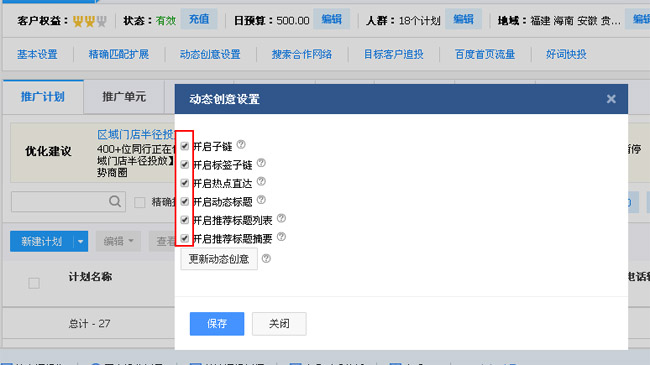Click the help icon beside 开启标签子链
The image size is (650, 365).
pyautogui.click(x=261, y=163)
